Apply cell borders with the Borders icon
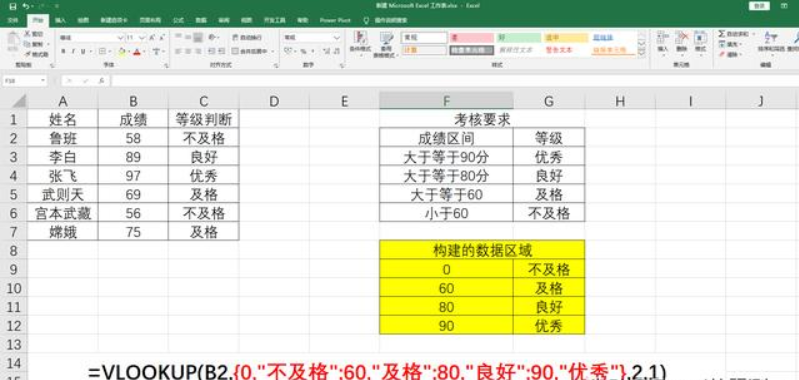The height and width of the screenshot is (380, 799). pos(102,51)
